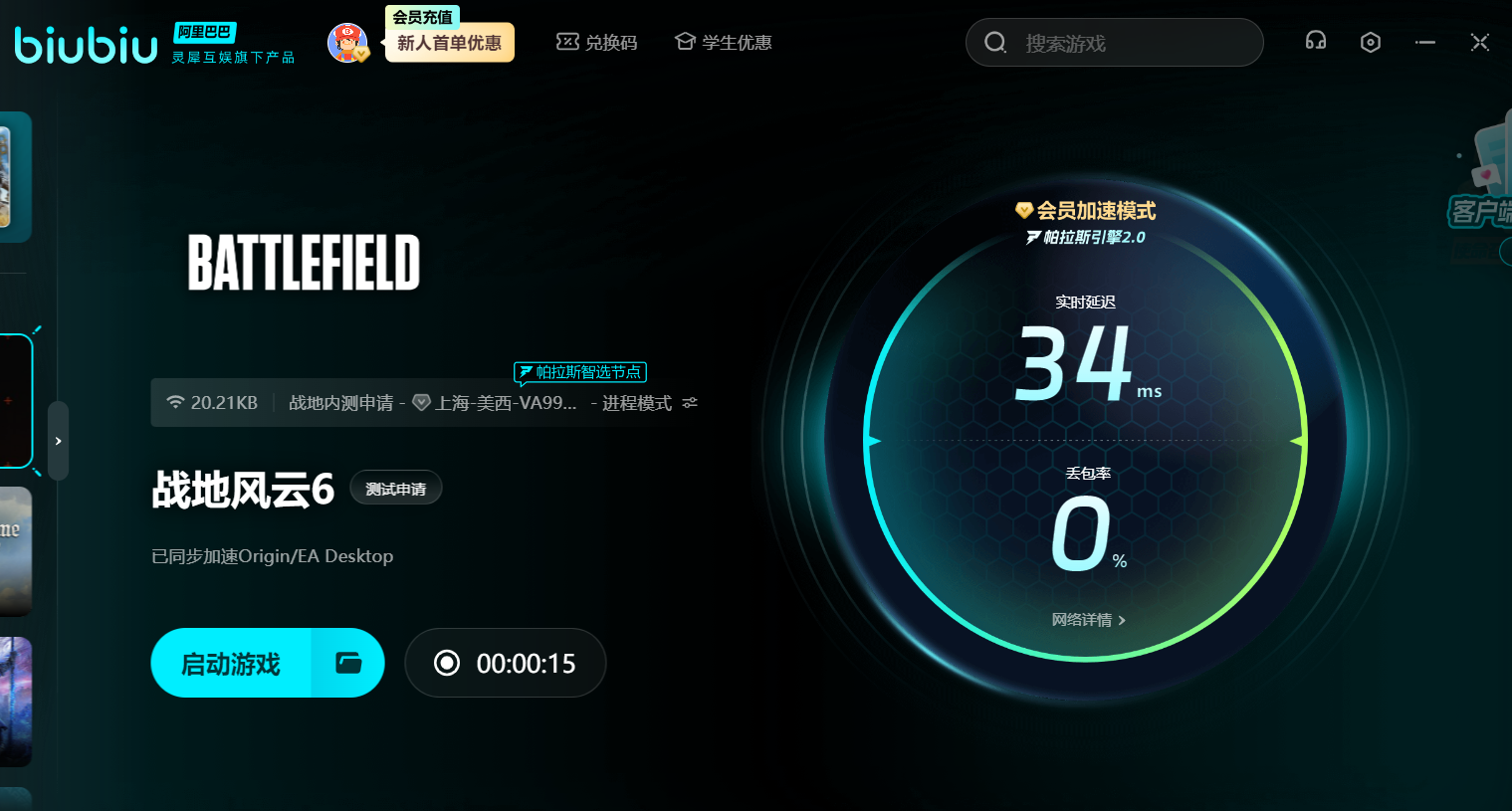Click the folder icon beside 启动游戏
Viewport: 1512px width, 811px height.
coord(348,663)
